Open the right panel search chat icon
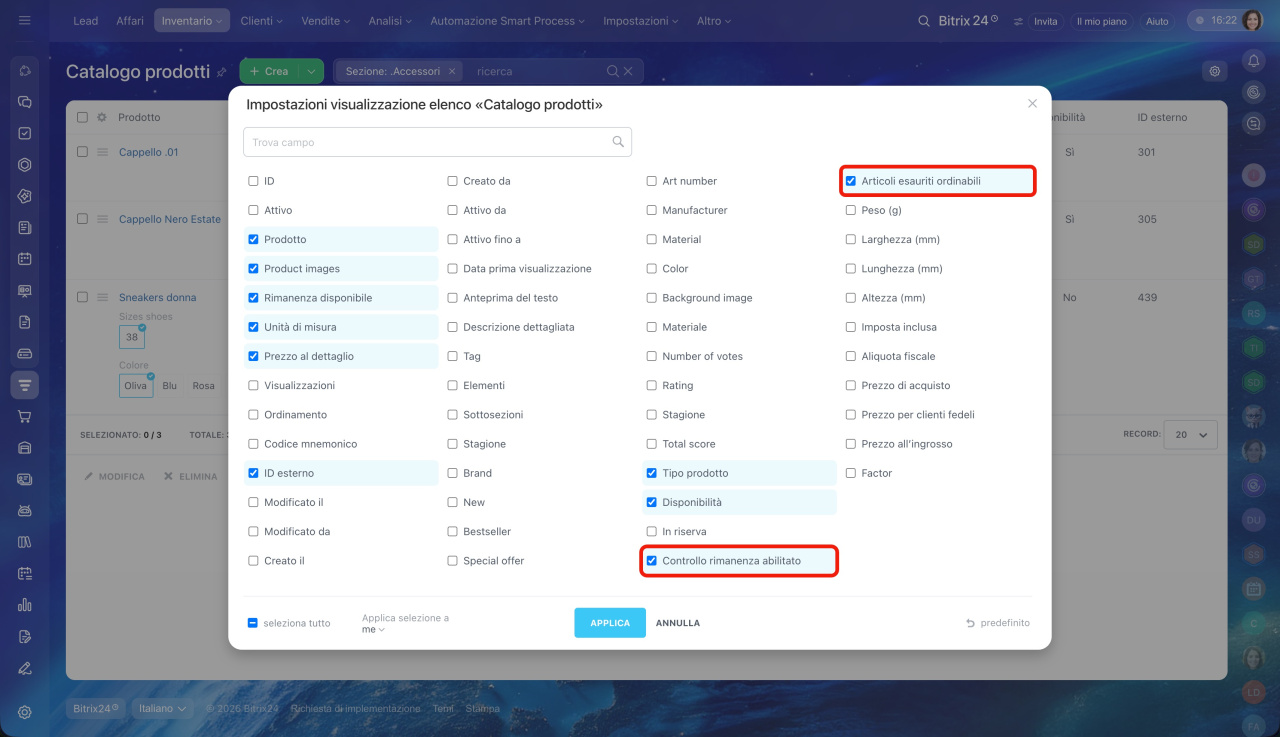The image size is (1280, 737). coord(1253,124)
